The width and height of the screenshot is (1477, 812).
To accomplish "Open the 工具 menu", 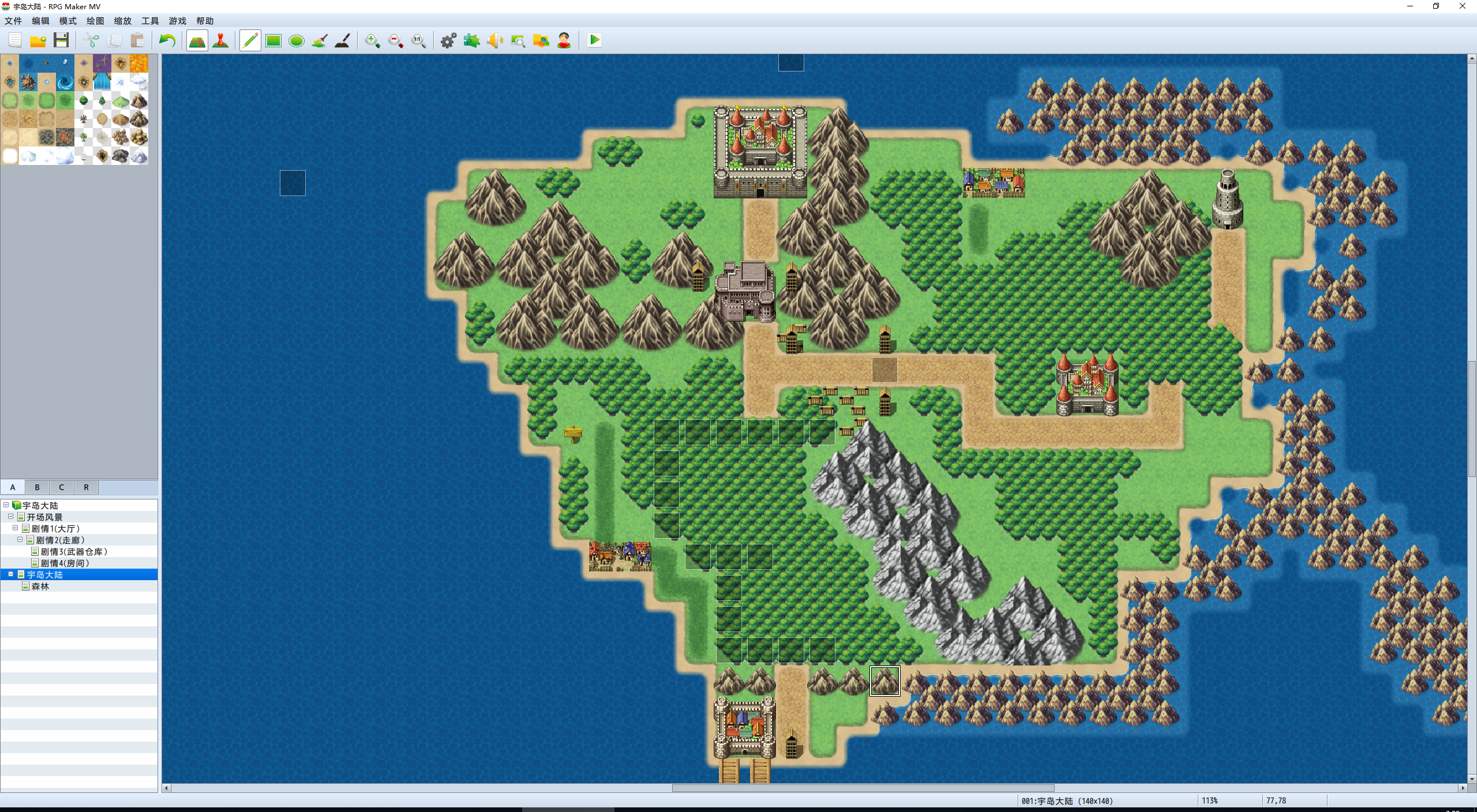I will point(150,21).
